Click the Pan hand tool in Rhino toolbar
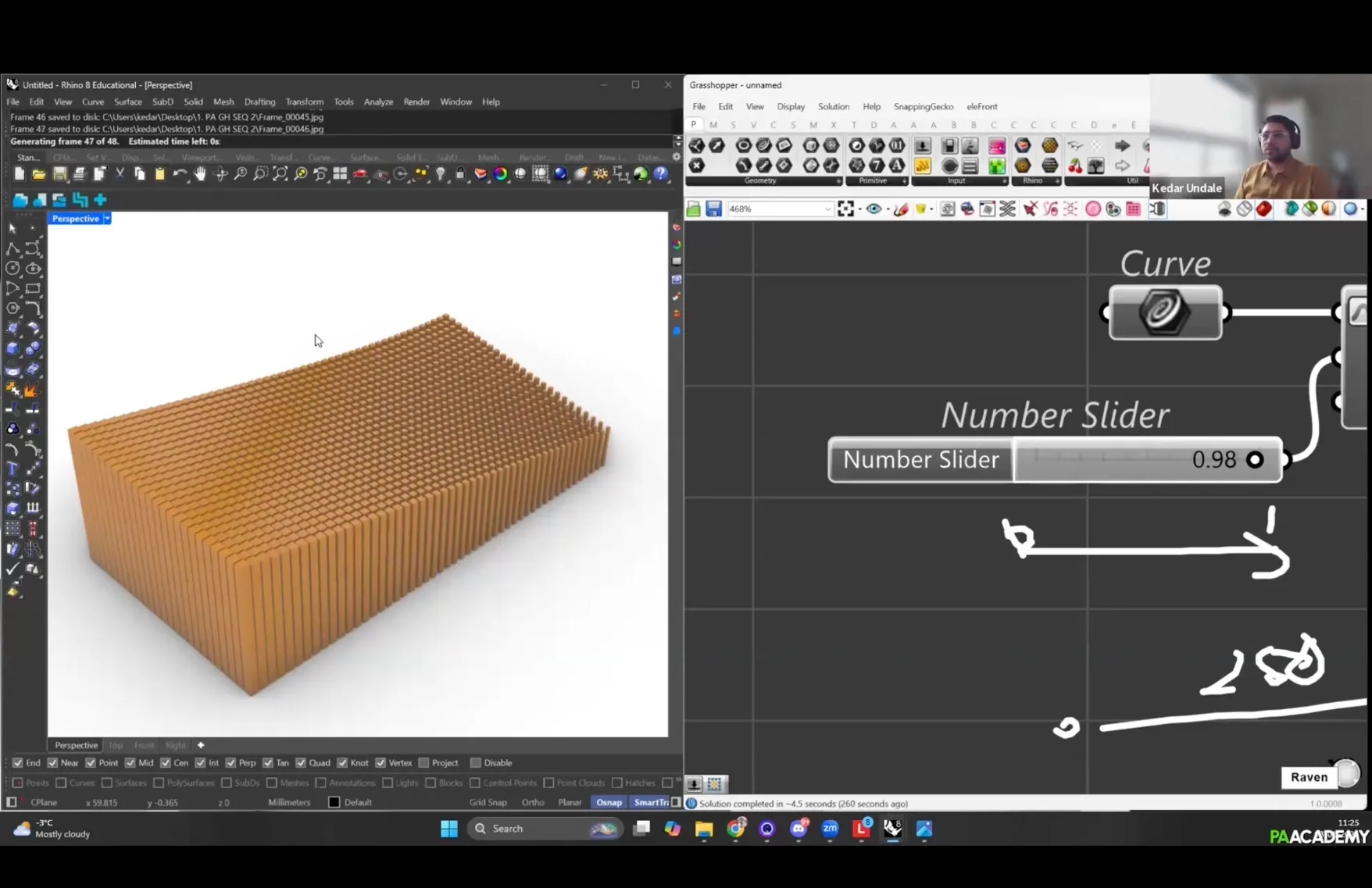 click(x=200, y=174)
